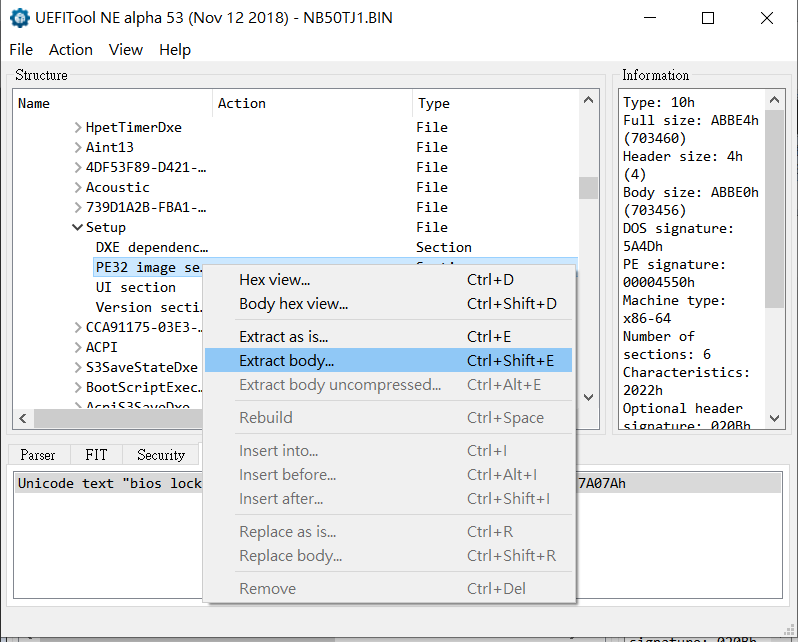
Task: Expand the ACPI tree entry
Action: click(78, 347)
